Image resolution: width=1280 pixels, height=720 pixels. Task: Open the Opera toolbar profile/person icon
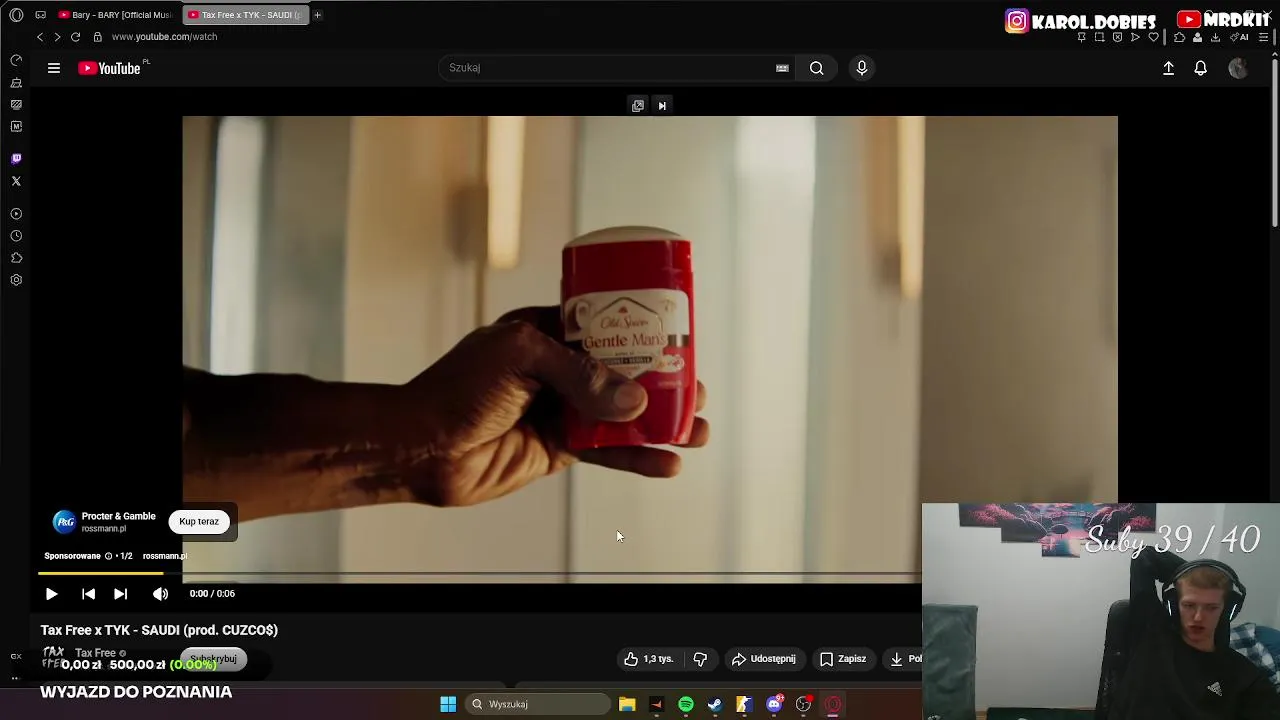(x=1197, y=37)
